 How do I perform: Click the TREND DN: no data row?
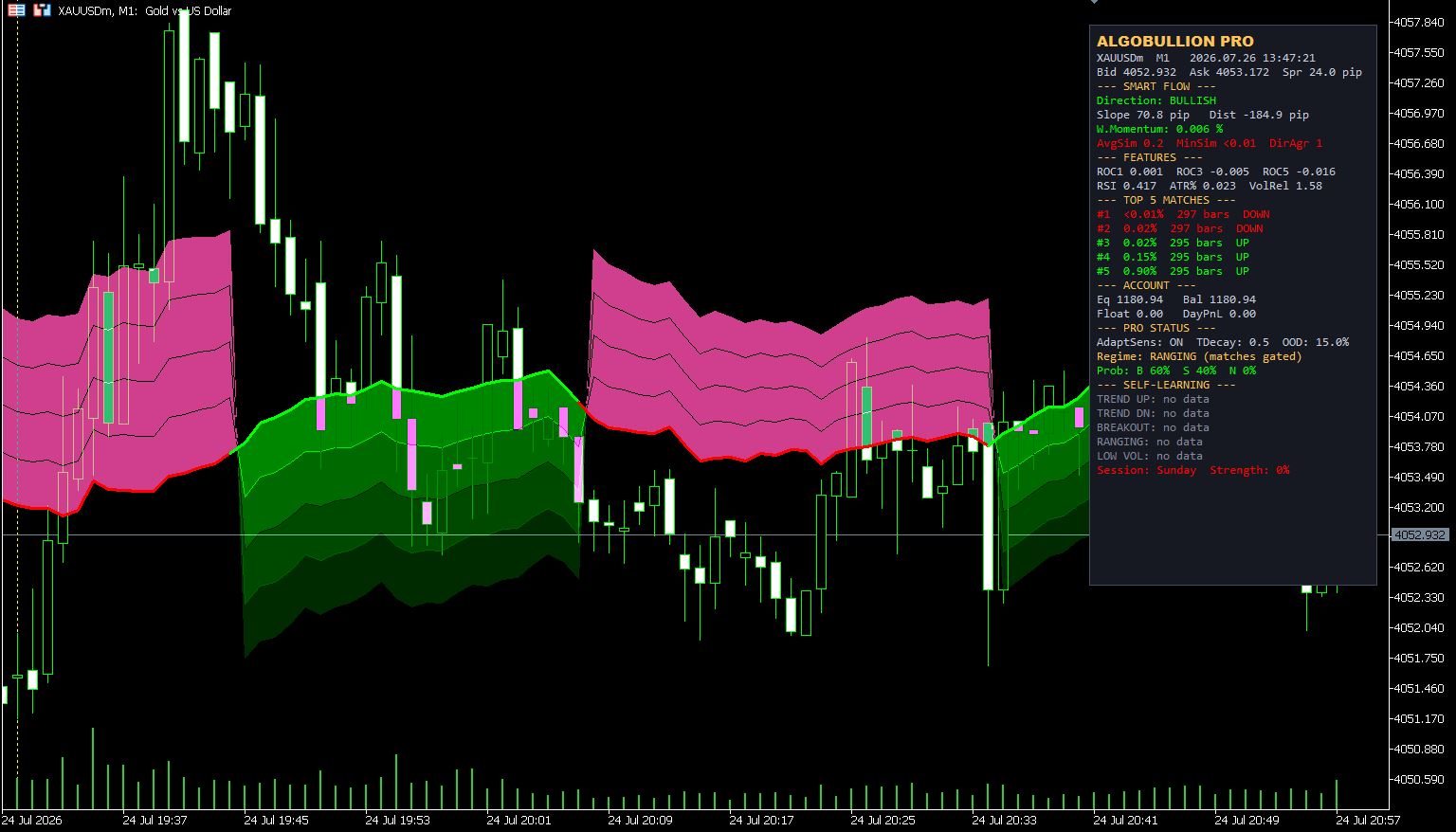coord(1153,413)
